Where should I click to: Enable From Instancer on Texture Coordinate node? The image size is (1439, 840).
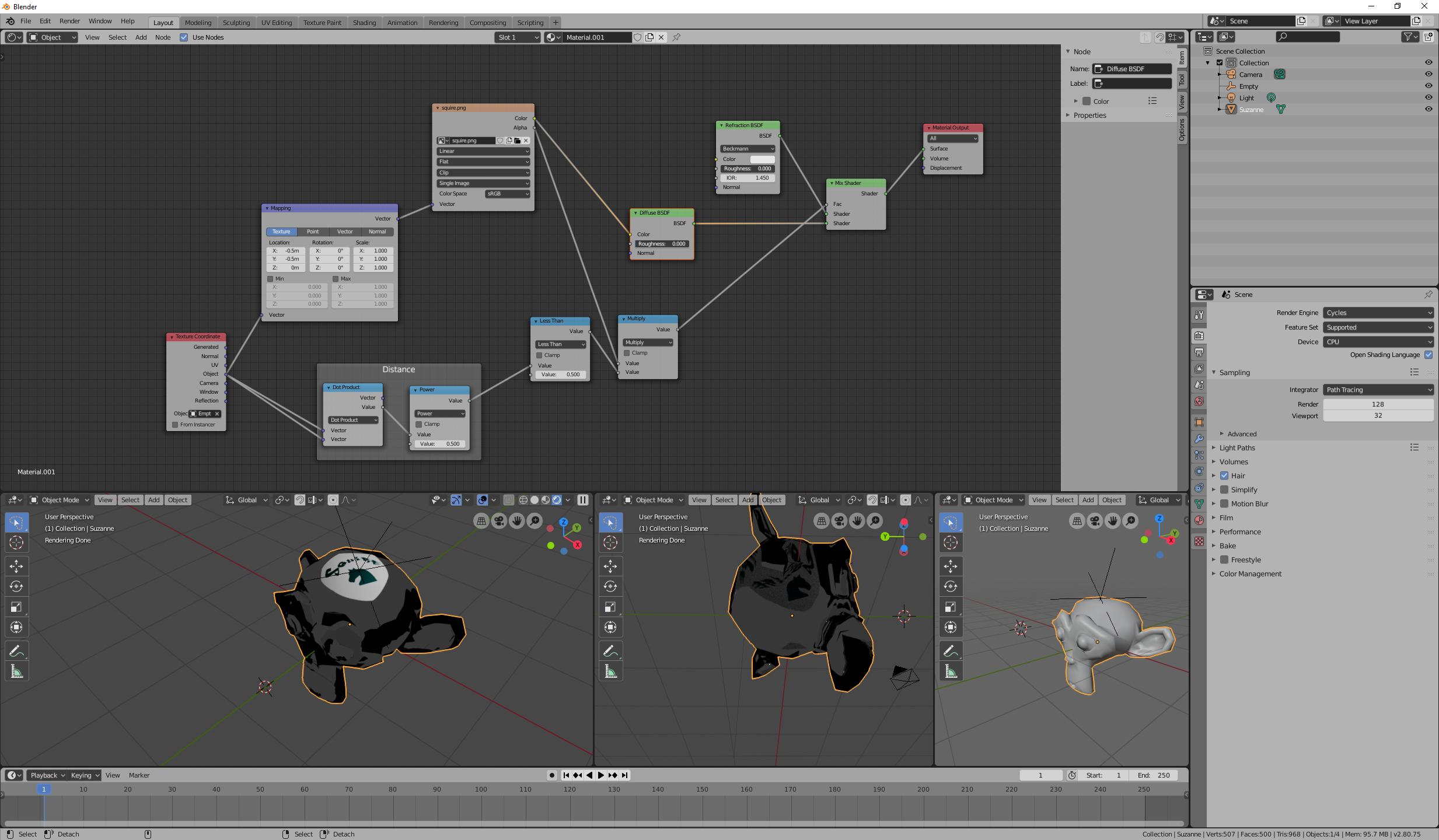[175, 425]
